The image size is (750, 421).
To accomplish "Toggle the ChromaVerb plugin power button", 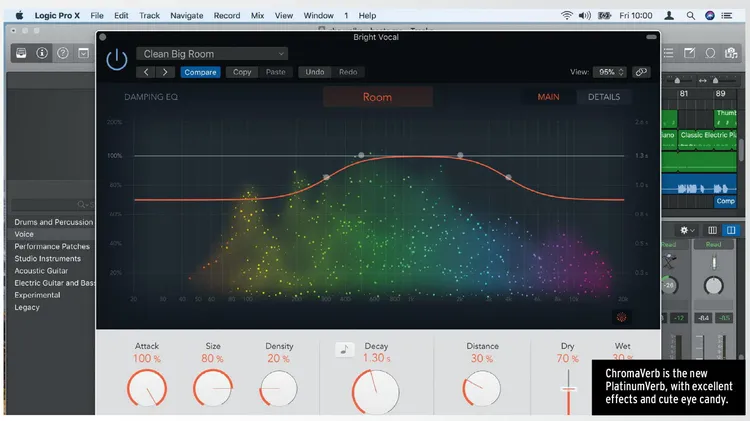I will [117, 59].
